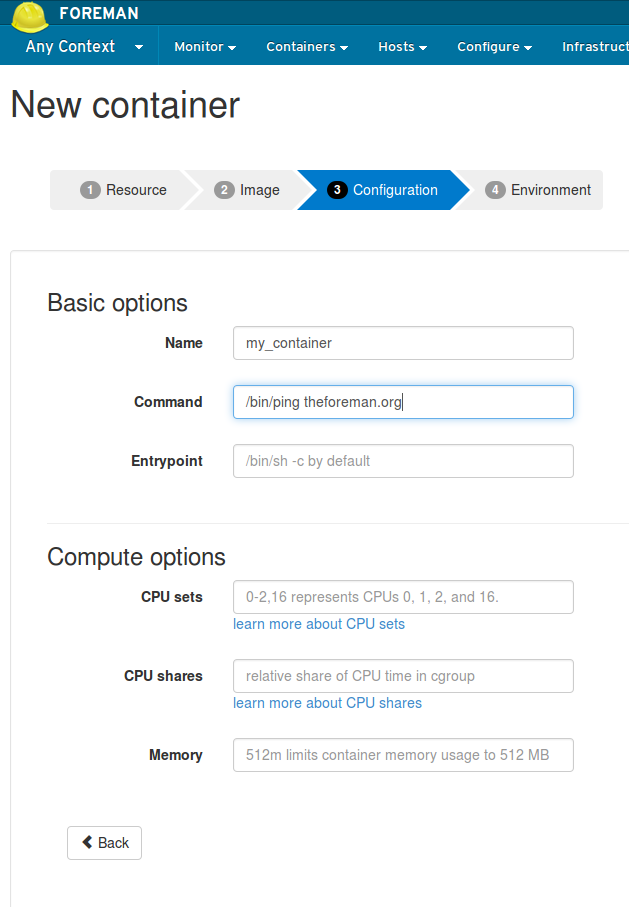The width and height of the screenshot is (629, 907).
Task: Expand the Containers menu
Action: [x=307, y=47]
